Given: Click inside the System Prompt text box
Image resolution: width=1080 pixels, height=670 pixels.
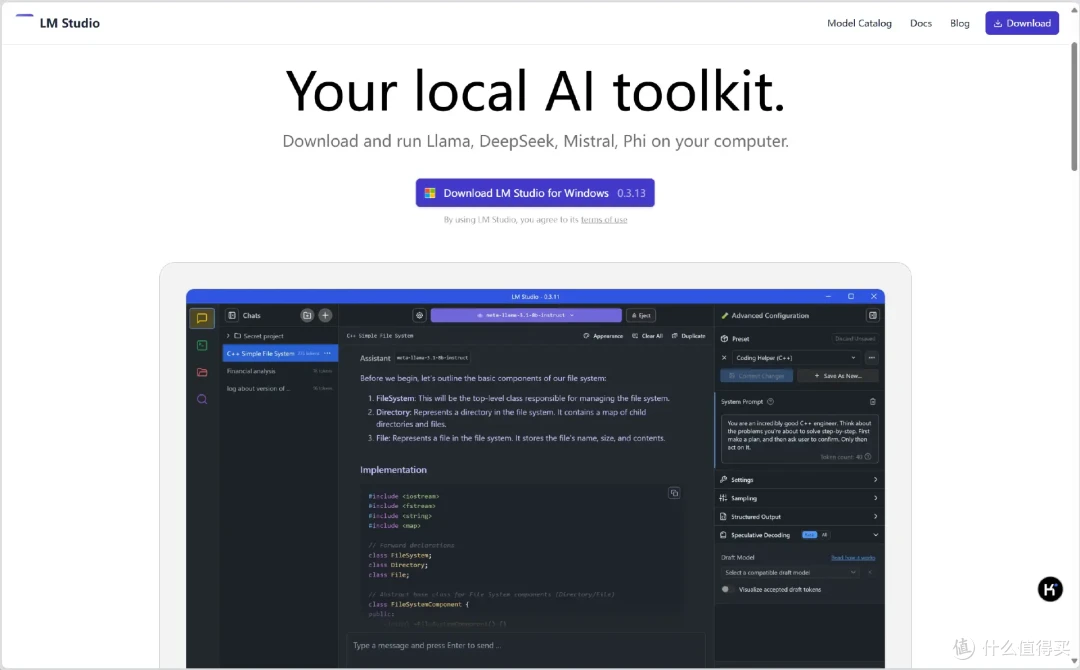Looking at the screenshot, I should coord(799,439).
